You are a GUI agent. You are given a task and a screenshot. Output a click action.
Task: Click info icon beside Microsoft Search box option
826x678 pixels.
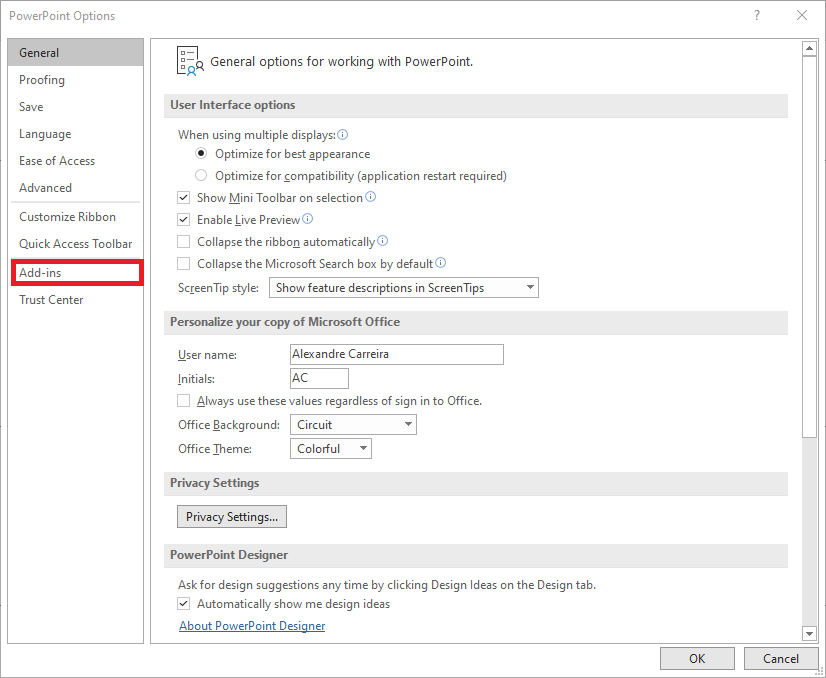tap(440, 263)
